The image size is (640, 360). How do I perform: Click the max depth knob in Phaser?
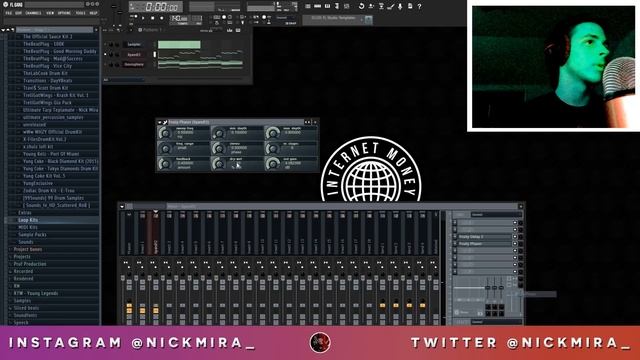click(272, 133)
